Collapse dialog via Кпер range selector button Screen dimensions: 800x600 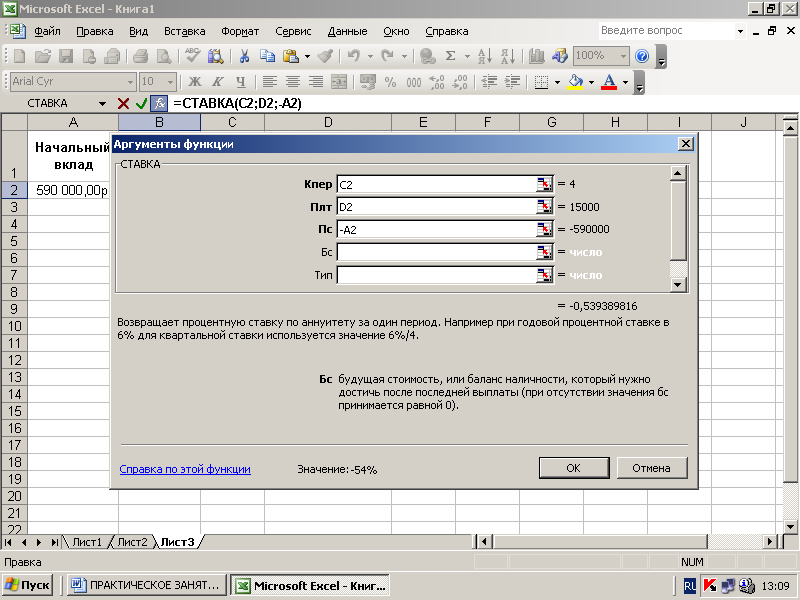[x=544, y=184]
